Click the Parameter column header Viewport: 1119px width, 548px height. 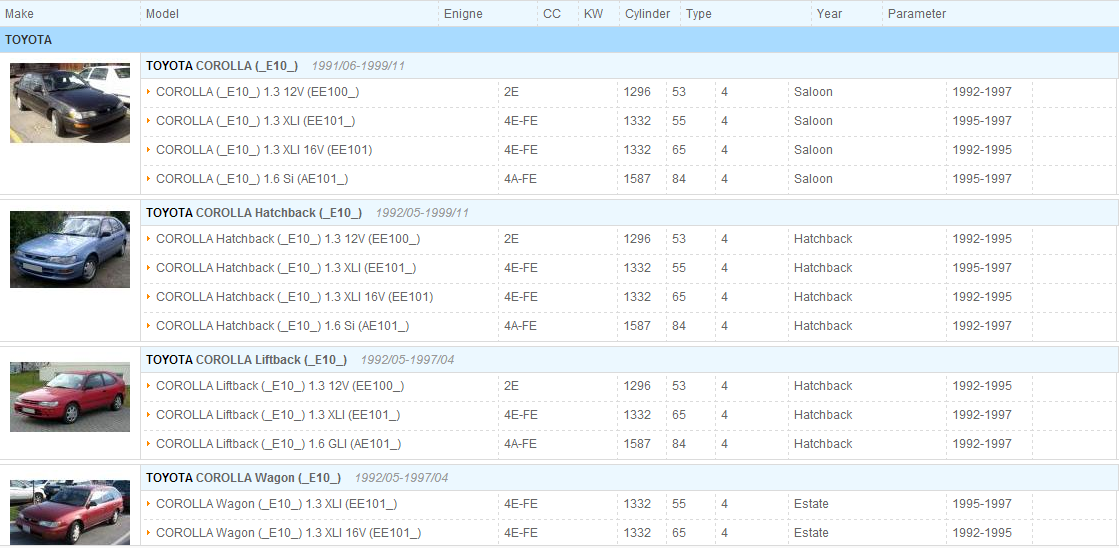[x=917, y=14]
